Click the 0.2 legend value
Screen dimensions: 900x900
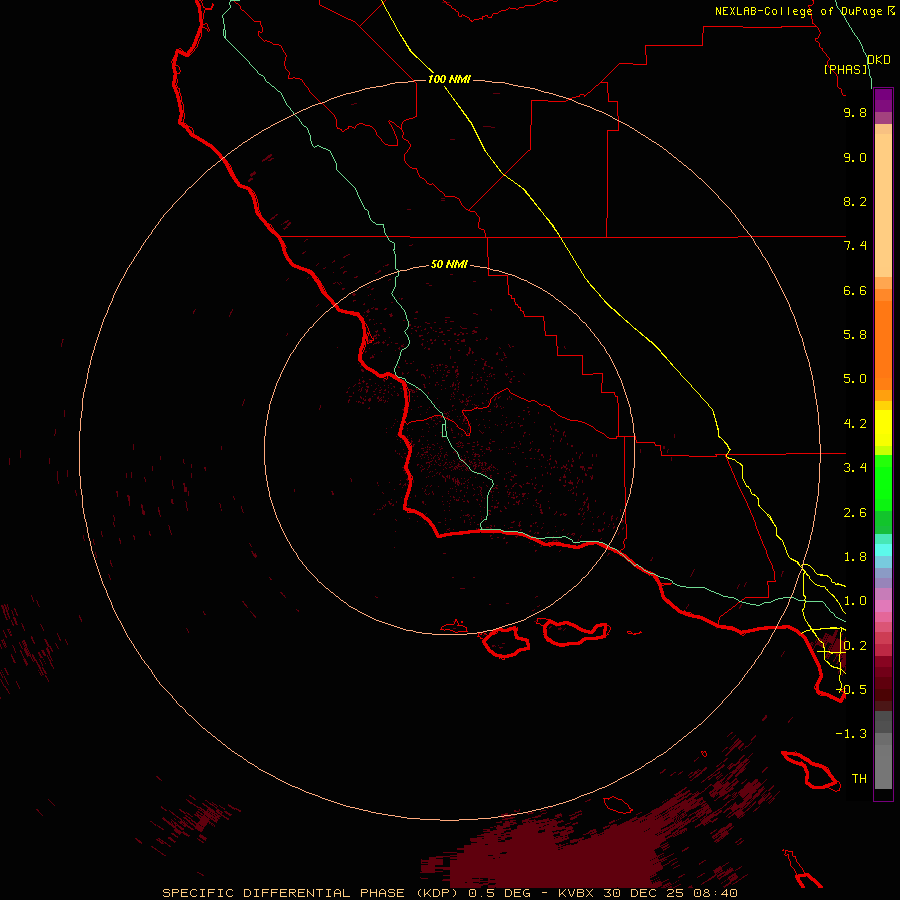(x=855, y=646)
